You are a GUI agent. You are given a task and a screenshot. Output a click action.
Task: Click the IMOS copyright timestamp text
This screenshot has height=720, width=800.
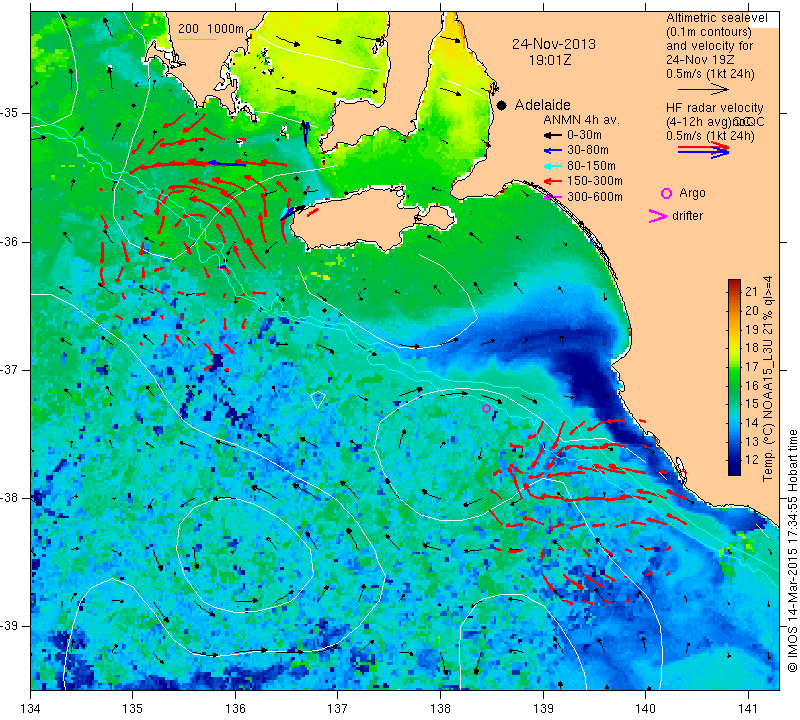792,550
